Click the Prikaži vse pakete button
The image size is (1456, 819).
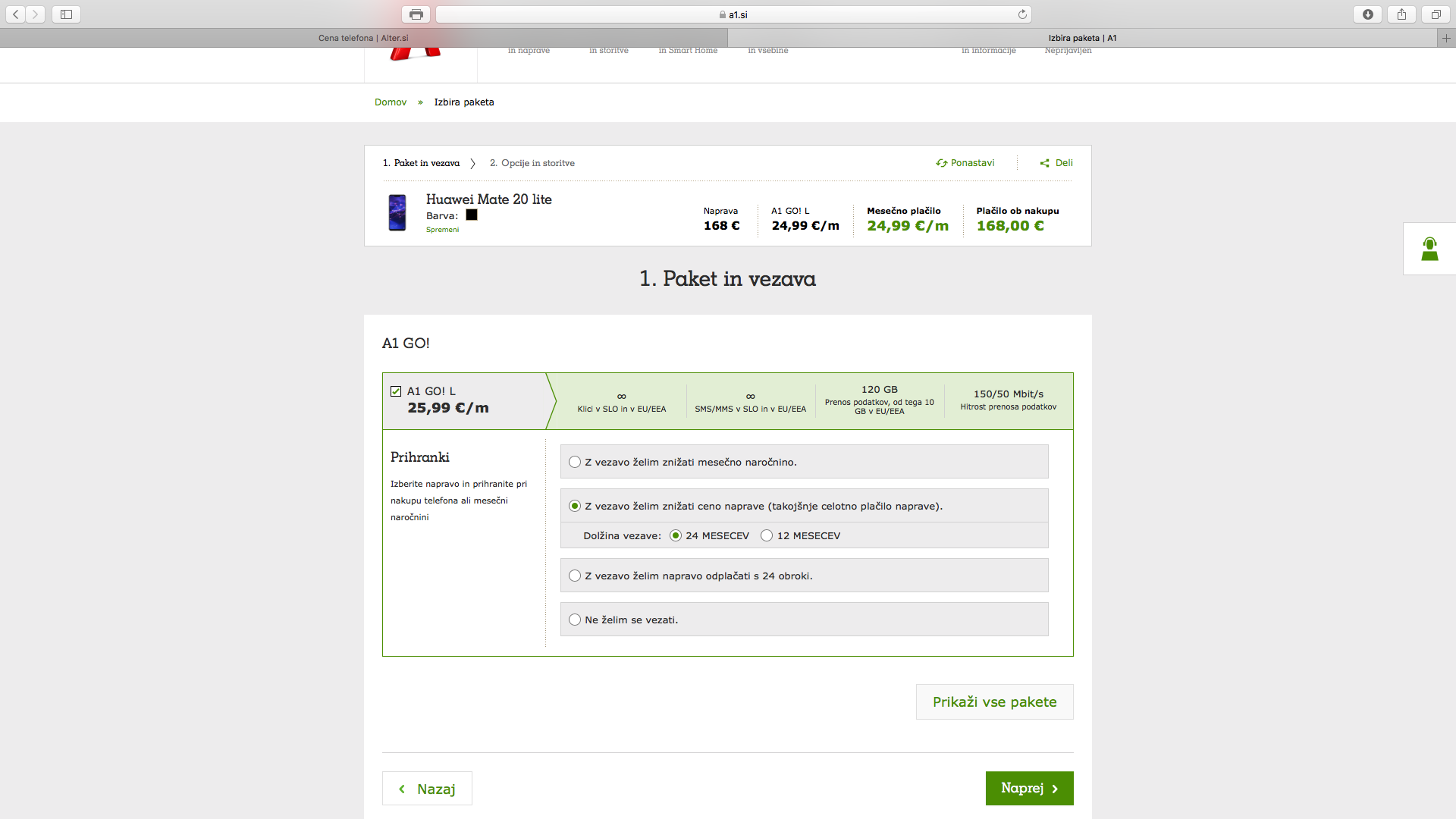[x=994, y=702]
